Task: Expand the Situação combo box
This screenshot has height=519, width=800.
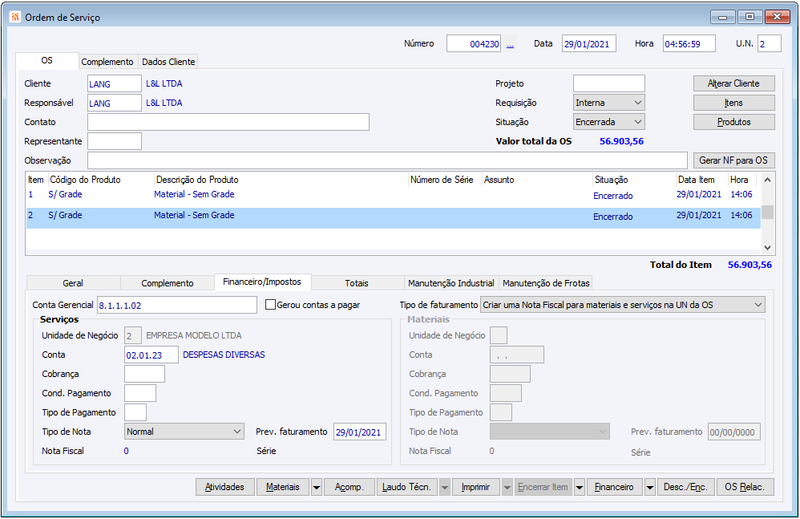Action: [x=637, y=121]
